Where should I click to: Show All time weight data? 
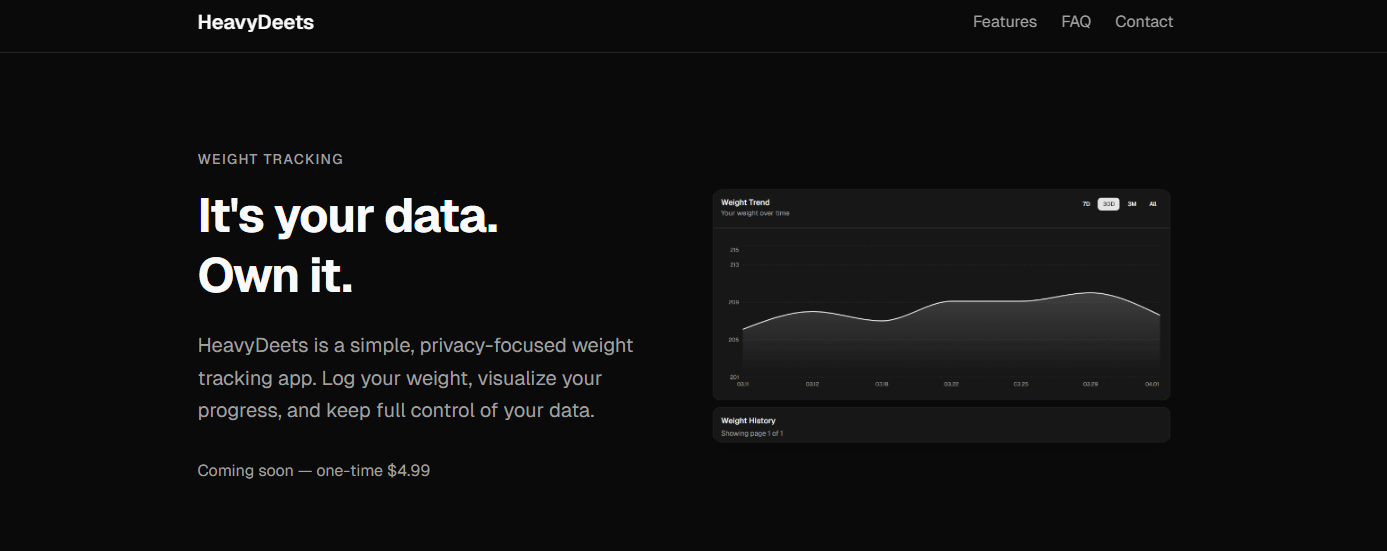pyautogui.click(x=1153, y=204)
